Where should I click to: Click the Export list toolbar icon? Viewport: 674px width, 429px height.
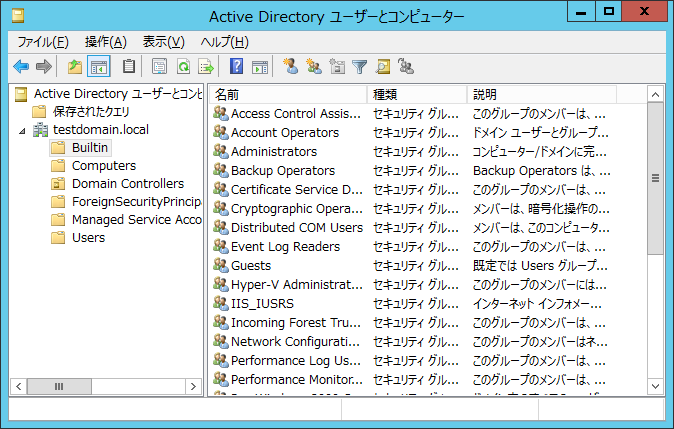pos(206,67)
